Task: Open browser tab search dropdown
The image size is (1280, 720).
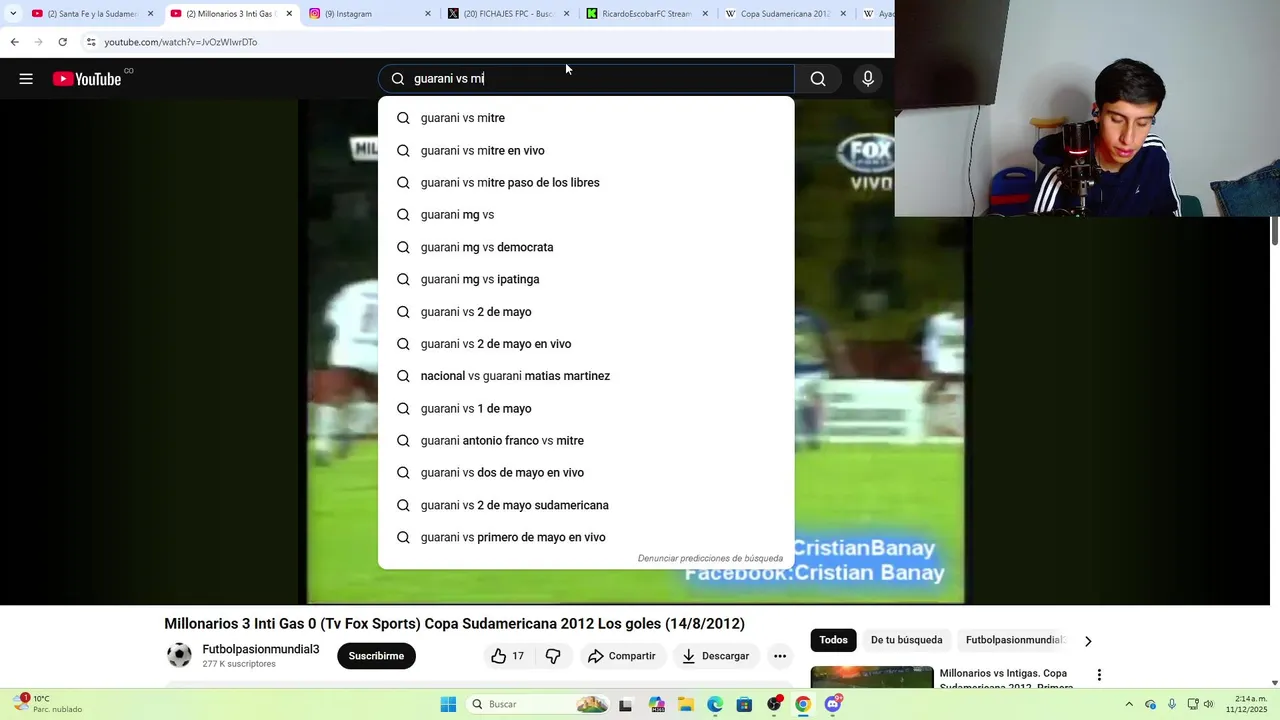Action: (x=13, y=14)
